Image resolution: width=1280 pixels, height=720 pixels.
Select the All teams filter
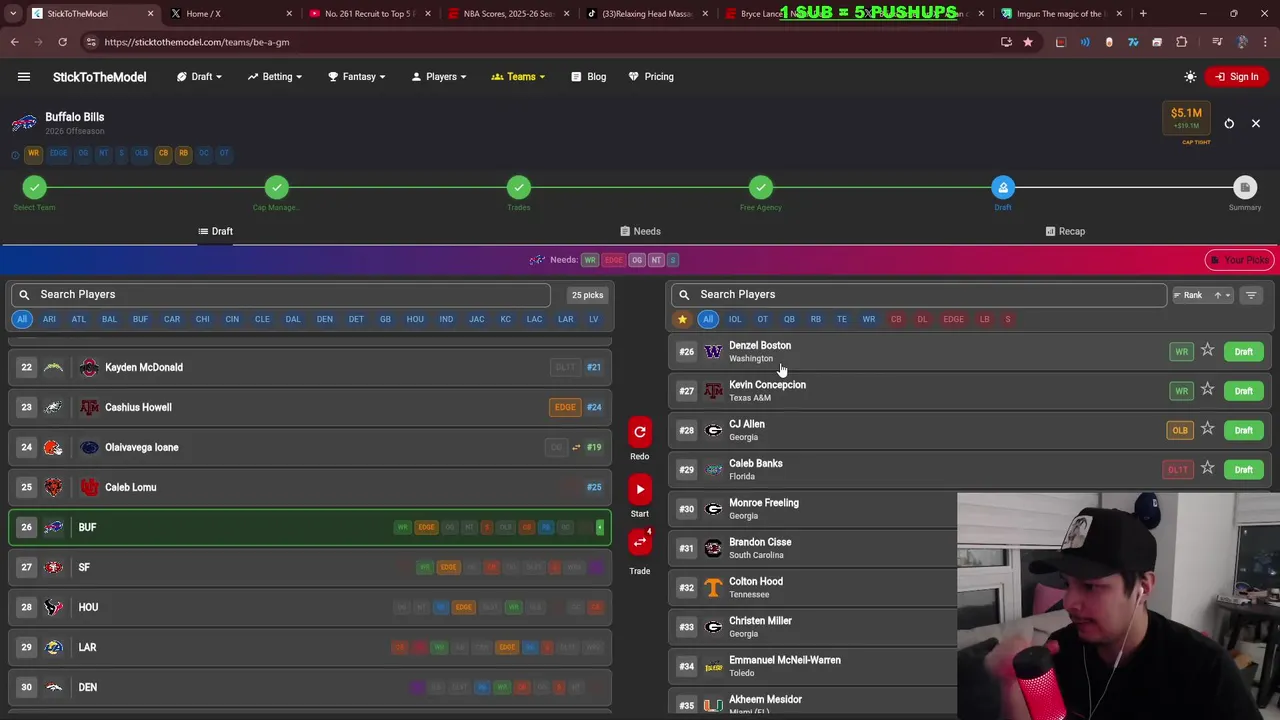click(x=22, y=319)
